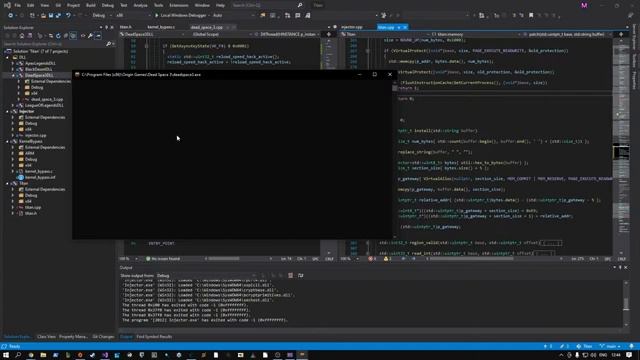This screenshot has width=640, height=360.
Task: Click the Visual Studio search box
Action: pyautogui.click(x=267, y=5)
